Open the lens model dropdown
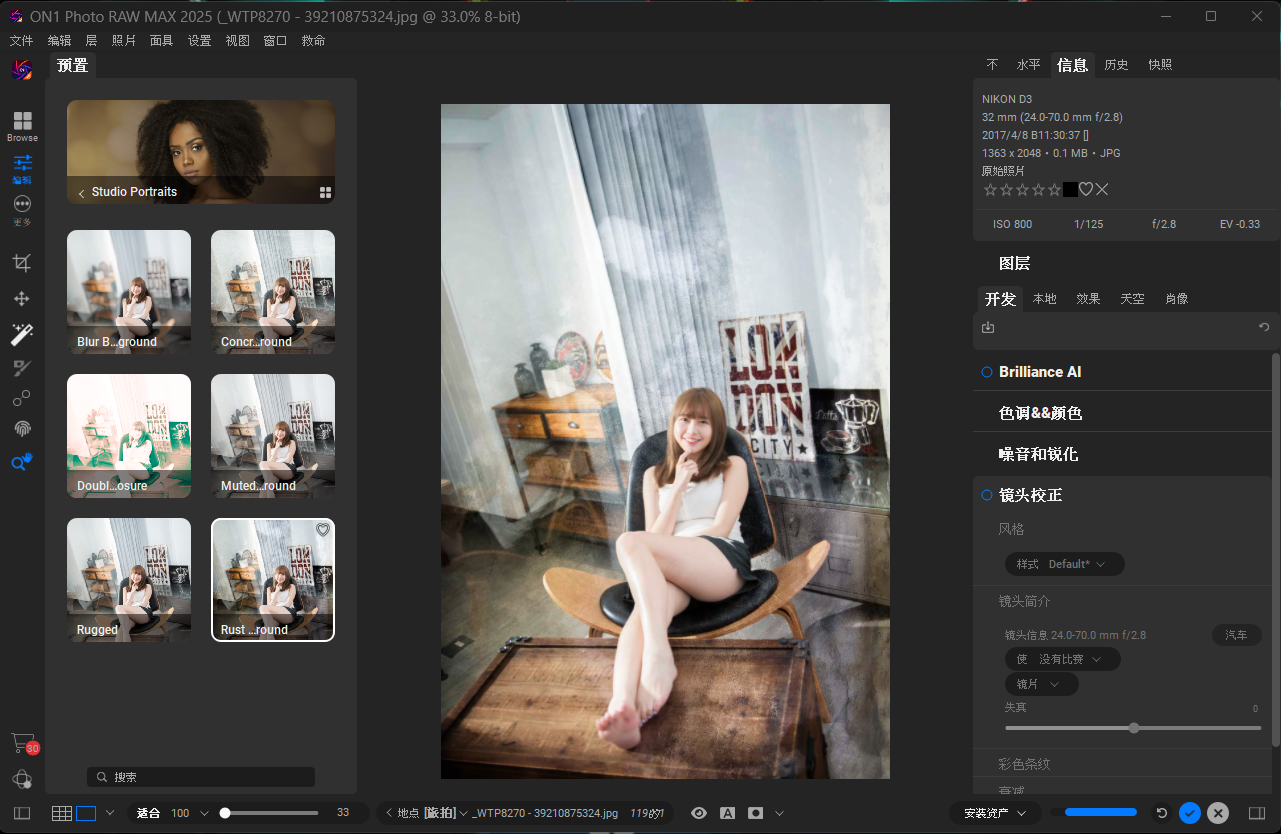The height and width of the screenshot is (834, 1281). [x=1041, y=684]
